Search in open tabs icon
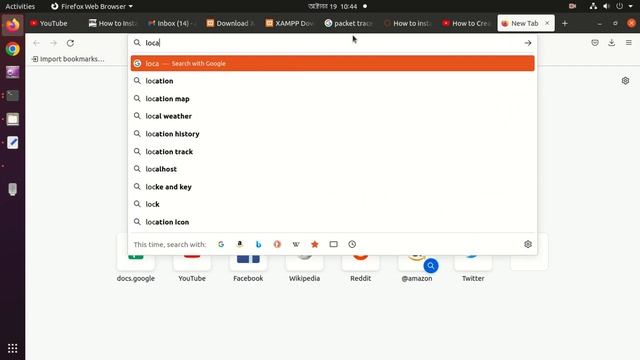Viewport: 640px width, 360px height. click(333, 244)
